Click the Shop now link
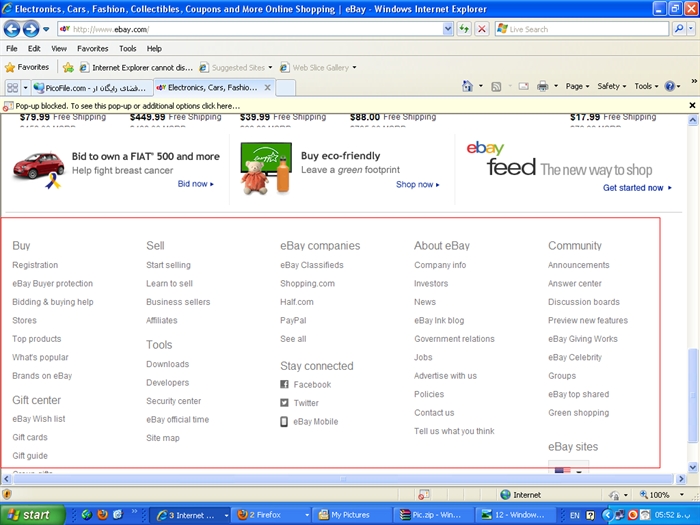The height and width of the screenshot is (525, 700). tap(417, 185)
